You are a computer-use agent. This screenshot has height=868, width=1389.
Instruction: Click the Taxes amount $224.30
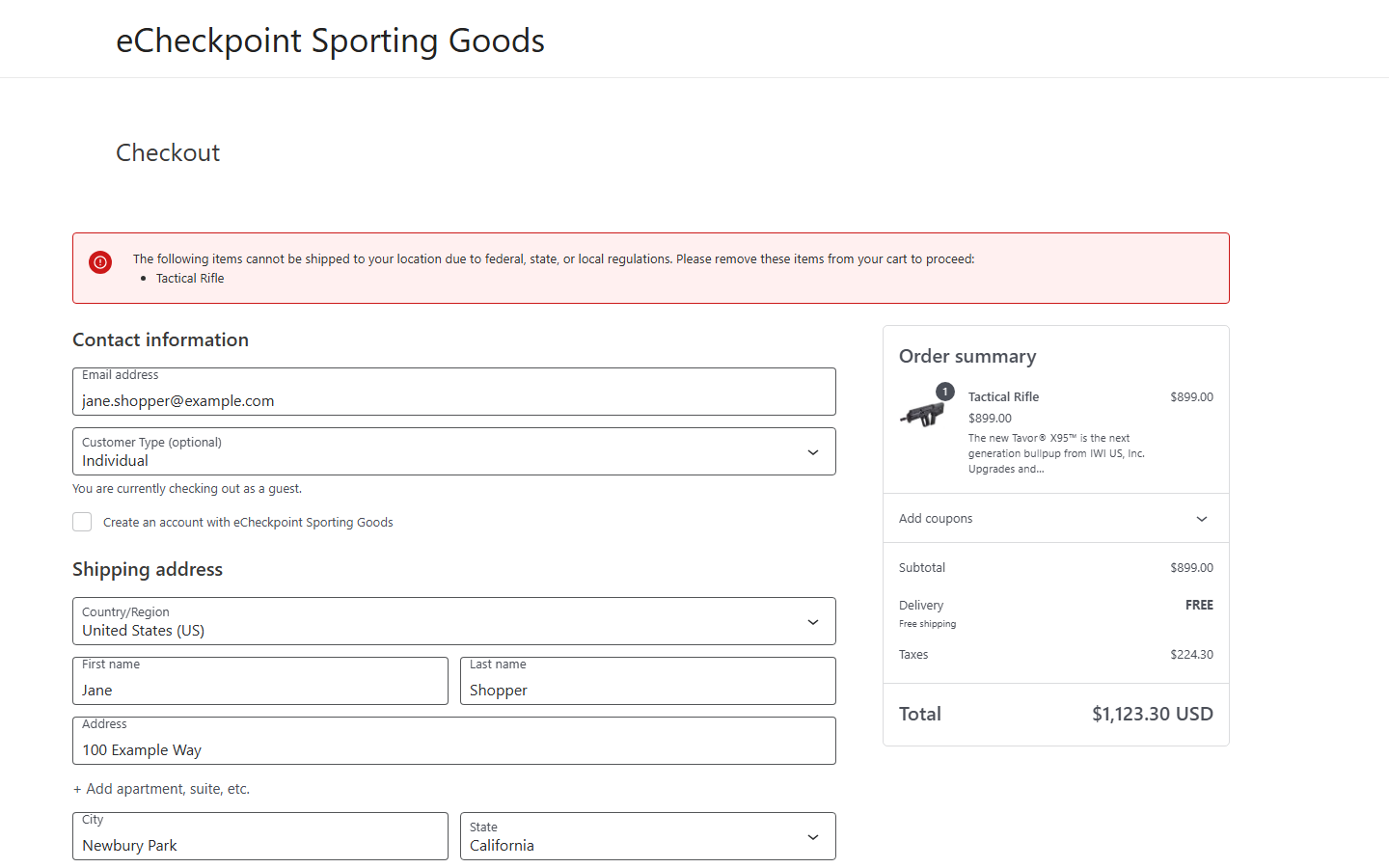point(1192,654)
